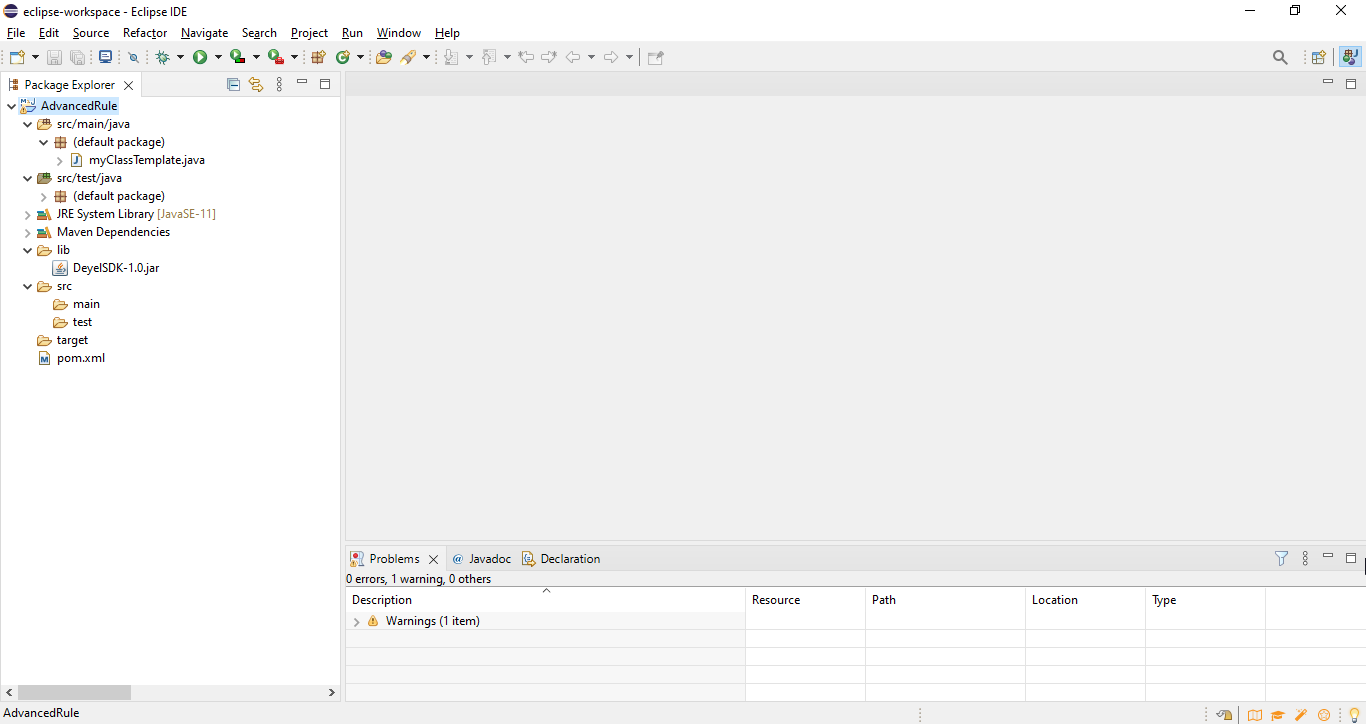Click the magnifier Search icon at top right
This screenshot has height=724, width=1366.
point(1280,57)
